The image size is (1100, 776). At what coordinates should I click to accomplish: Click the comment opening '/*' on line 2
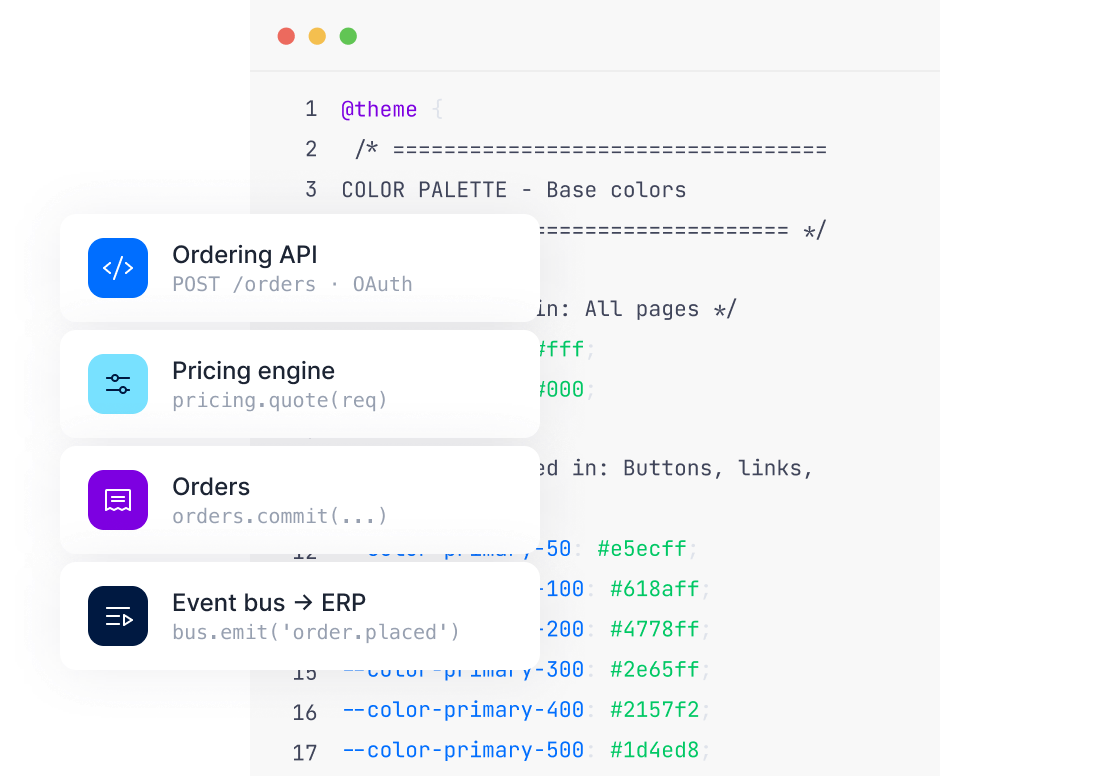point(366,149)
